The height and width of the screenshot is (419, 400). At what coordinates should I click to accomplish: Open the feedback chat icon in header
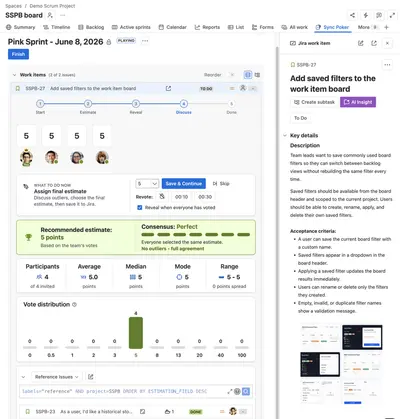[379, 15]
